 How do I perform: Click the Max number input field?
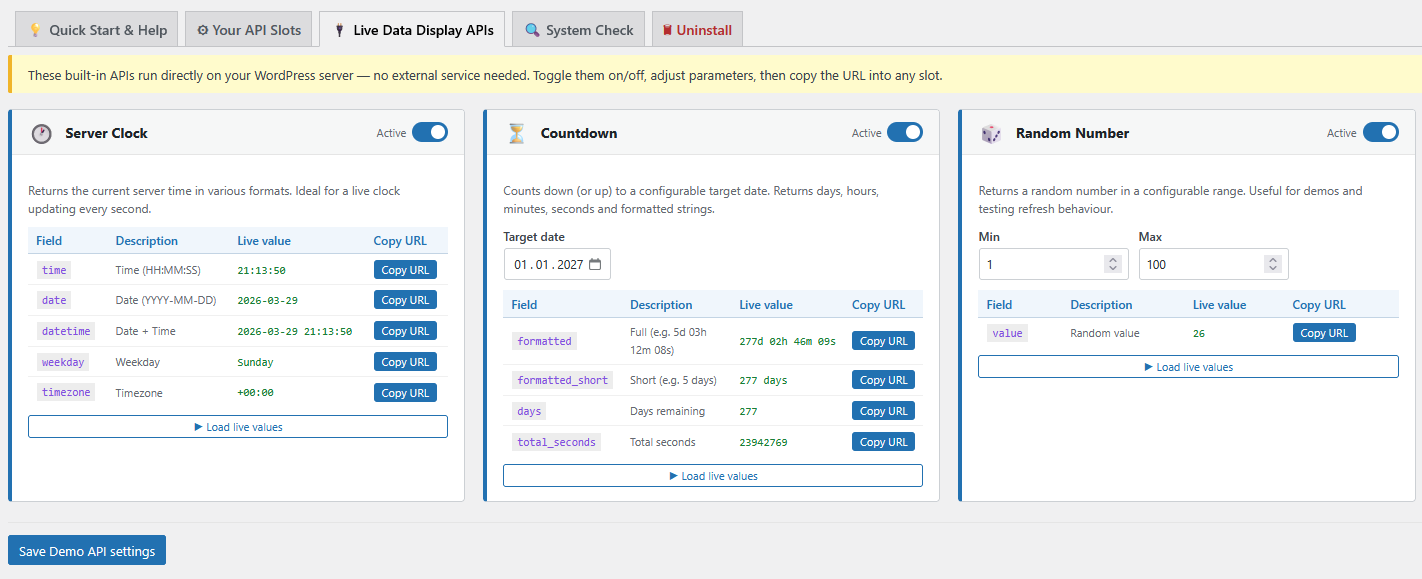pyautogui.click(x=1213, y=264)
